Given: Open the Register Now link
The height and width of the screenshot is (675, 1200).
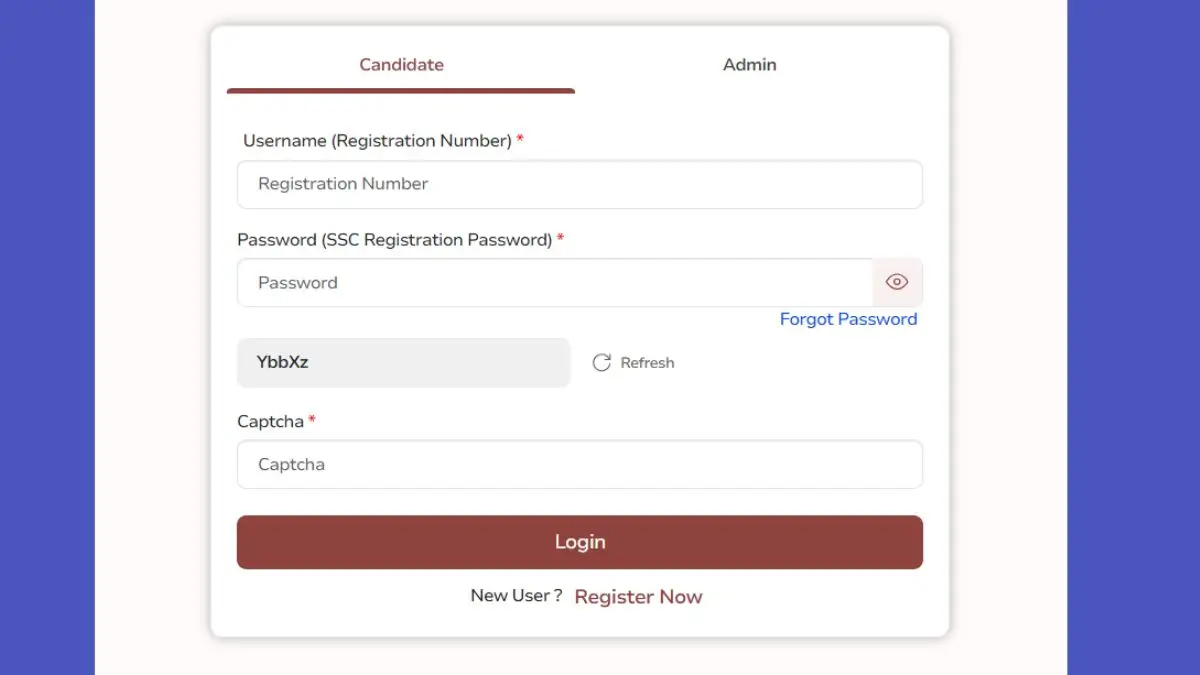Looking at the screenshot, I should click(638, 597).
